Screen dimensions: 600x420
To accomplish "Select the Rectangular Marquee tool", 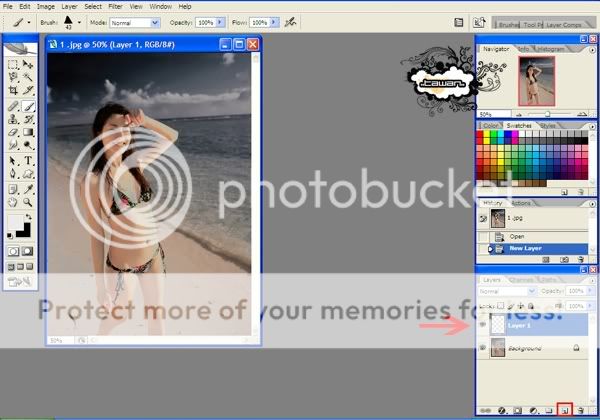I will point(13,63).
